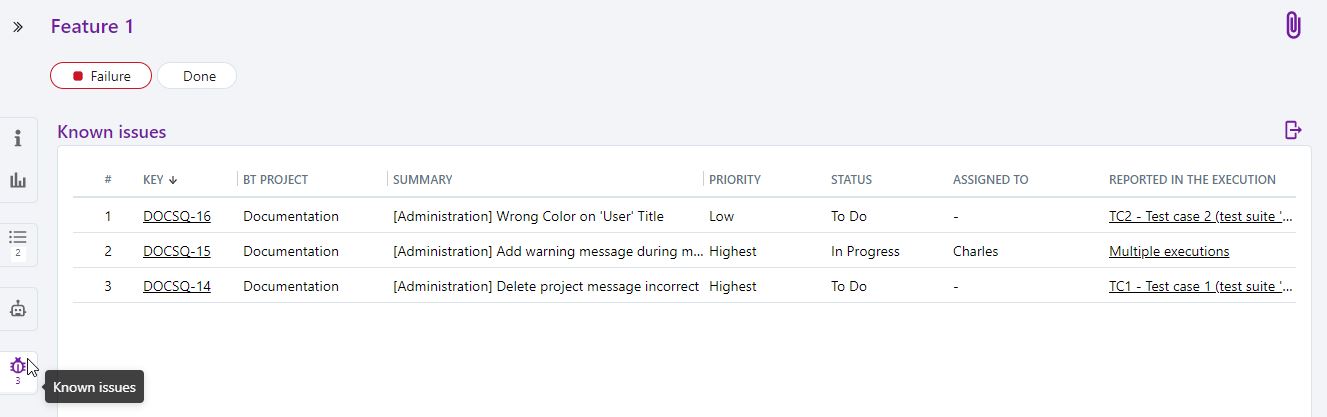The image size is (1327, 417).
Task: Open the TC2 - Test case 2 execution link
Action: (x=1200, y=216)
